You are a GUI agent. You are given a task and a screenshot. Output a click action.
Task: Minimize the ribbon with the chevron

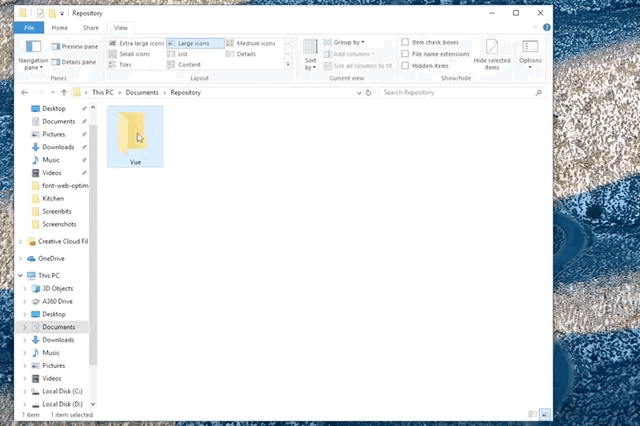(x=535, y=27)
